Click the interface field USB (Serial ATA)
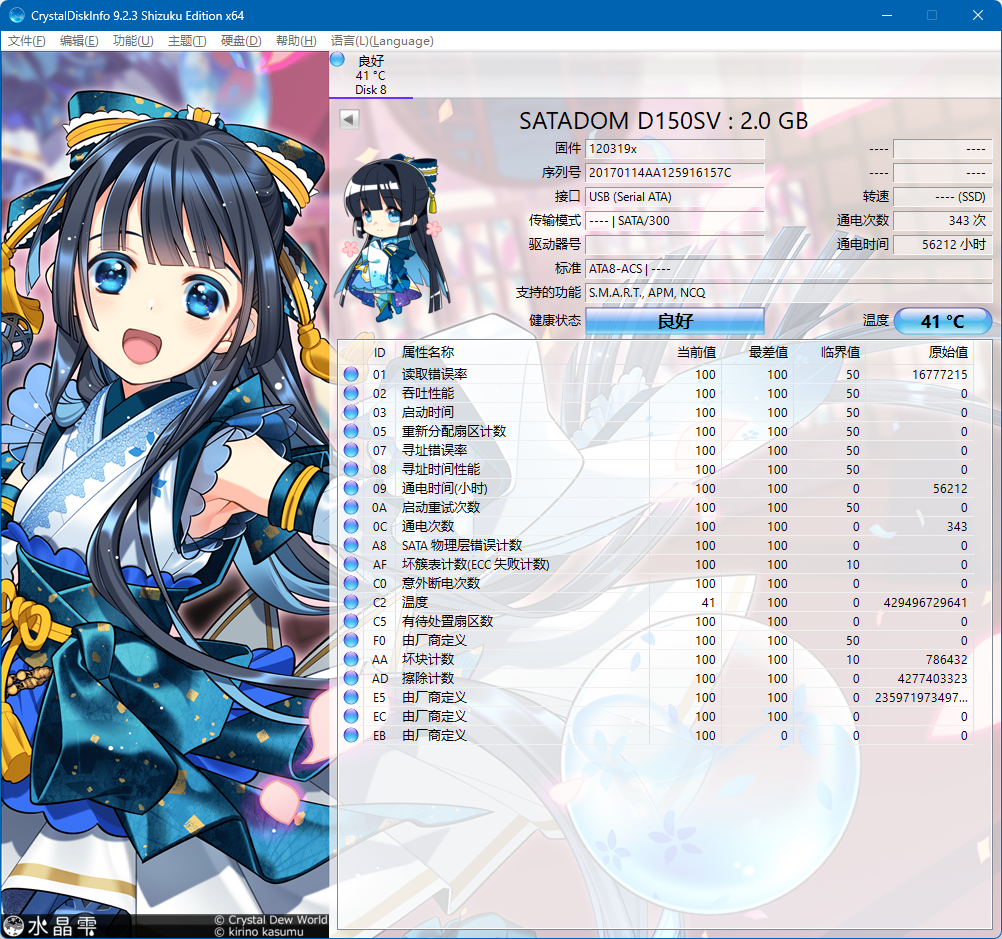The image size is (1002, 939). (675, 197)
